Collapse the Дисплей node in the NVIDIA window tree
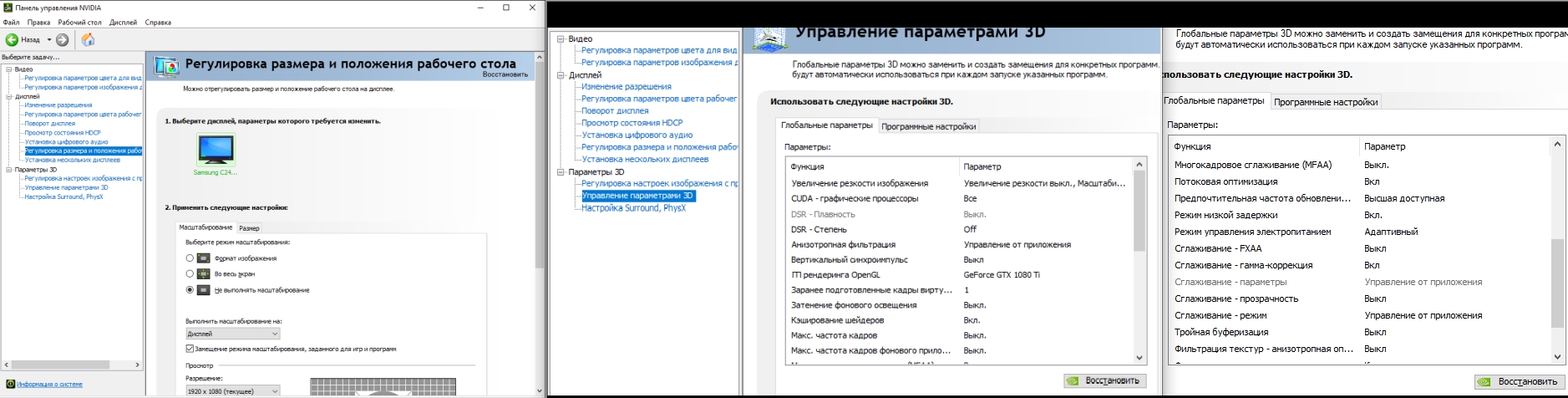Viewport: 1568px width, 398px height. 9,96
